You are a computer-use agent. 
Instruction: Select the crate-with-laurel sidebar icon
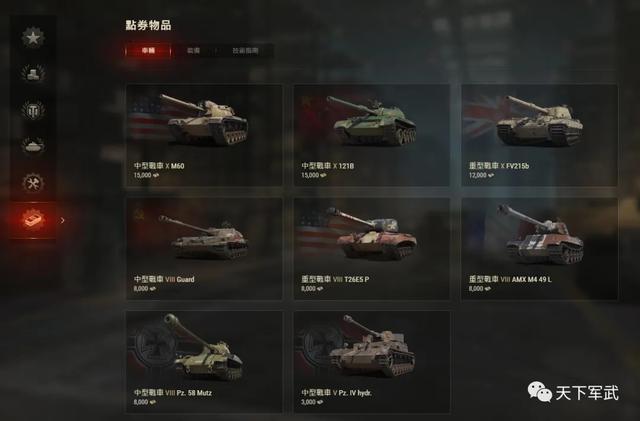[33, 74]
